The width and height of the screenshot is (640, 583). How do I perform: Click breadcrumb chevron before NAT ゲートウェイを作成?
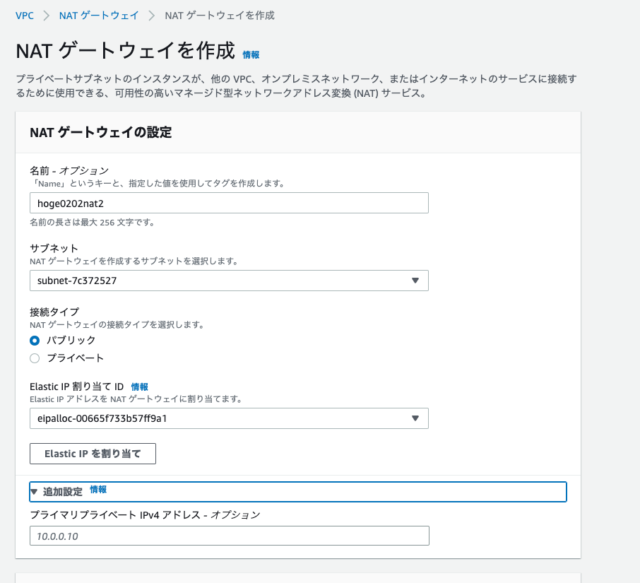pos(152,16)
